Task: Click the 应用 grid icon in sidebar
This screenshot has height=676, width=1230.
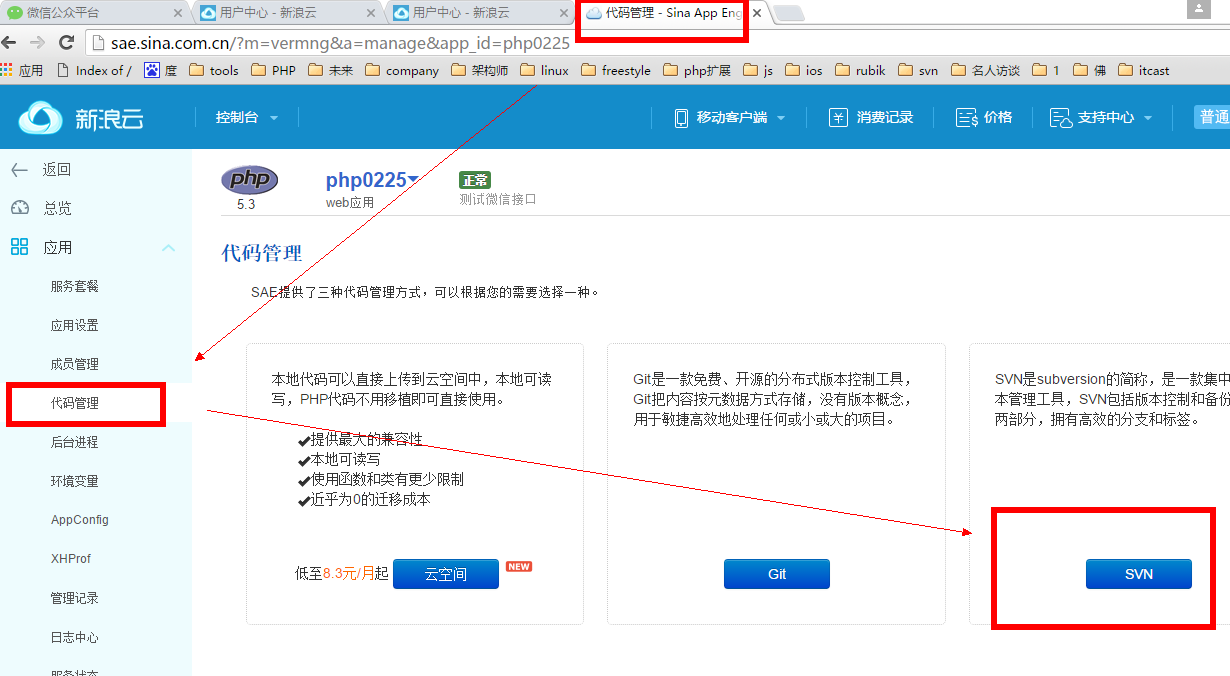Action: pyautogui.click(x=19, y=247)
